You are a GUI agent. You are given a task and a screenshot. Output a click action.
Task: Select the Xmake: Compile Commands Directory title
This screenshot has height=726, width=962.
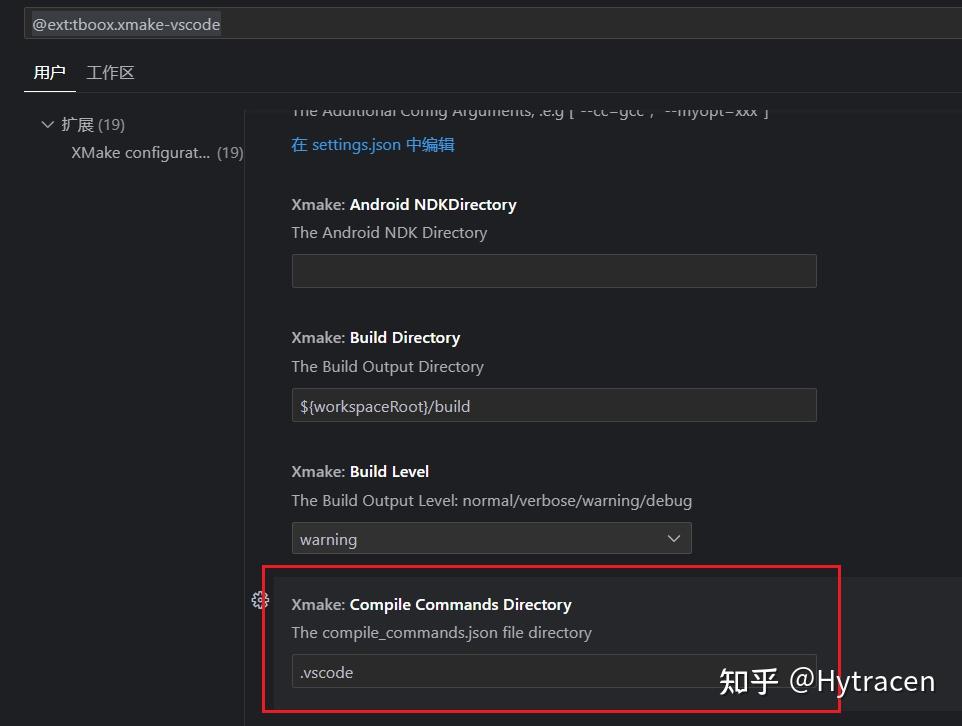tap(432, 605)
